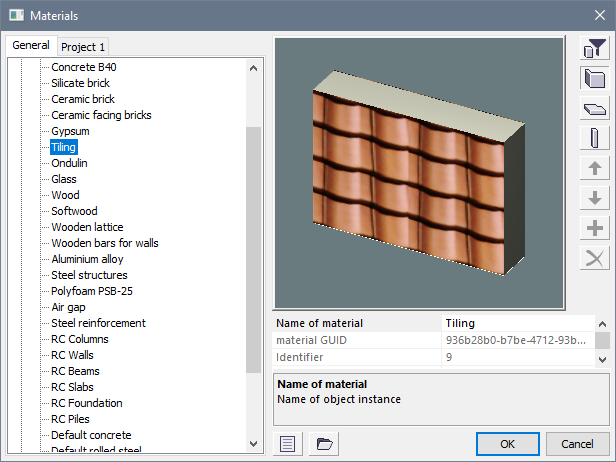The width and height of the screenshot is (616, 462).
Task: Click the move down arrow icon
Action: tap(595, 198)
